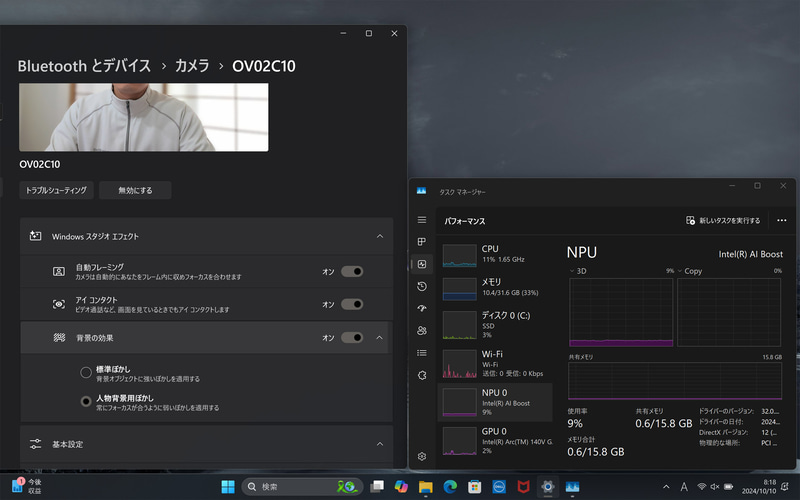This screenshot has height=500, width=800.
Task: Switch to Settings app via taskbar
Action: (x=548, y=487)
